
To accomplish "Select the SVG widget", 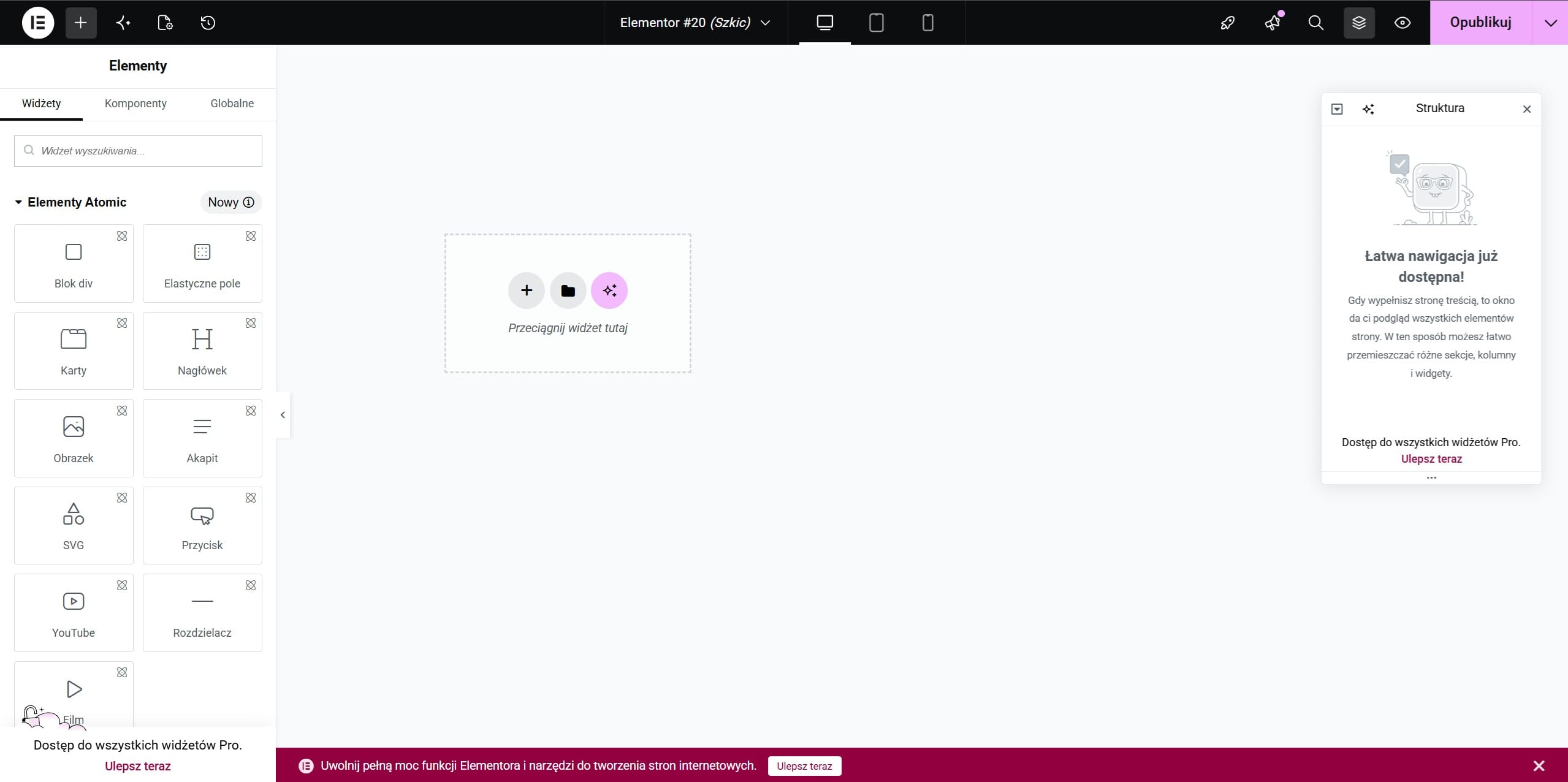I will 74,525.
